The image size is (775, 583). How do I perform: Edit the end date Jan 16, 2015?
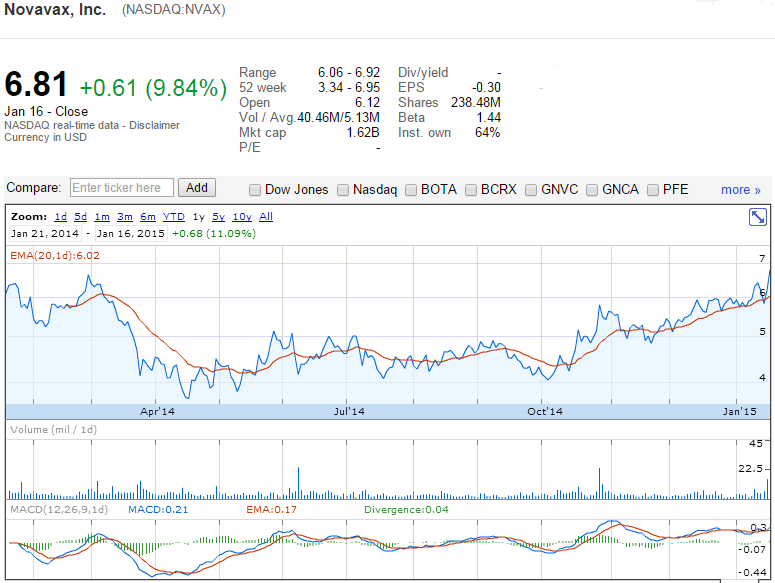(131, 233)
